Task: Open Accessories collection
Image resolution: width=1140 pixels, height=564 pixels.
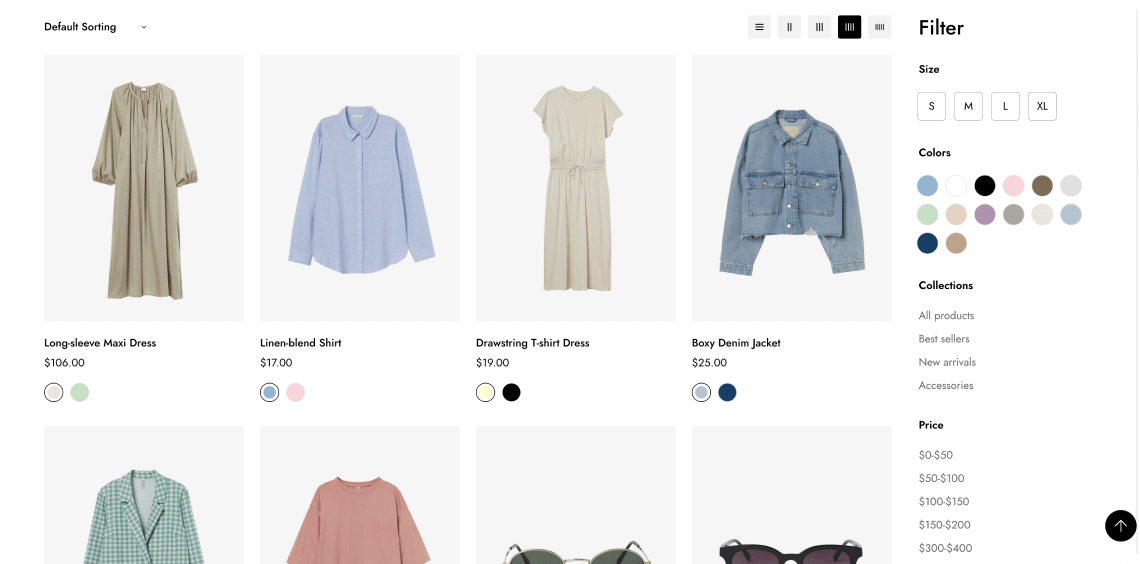Action: coord(945,385)
